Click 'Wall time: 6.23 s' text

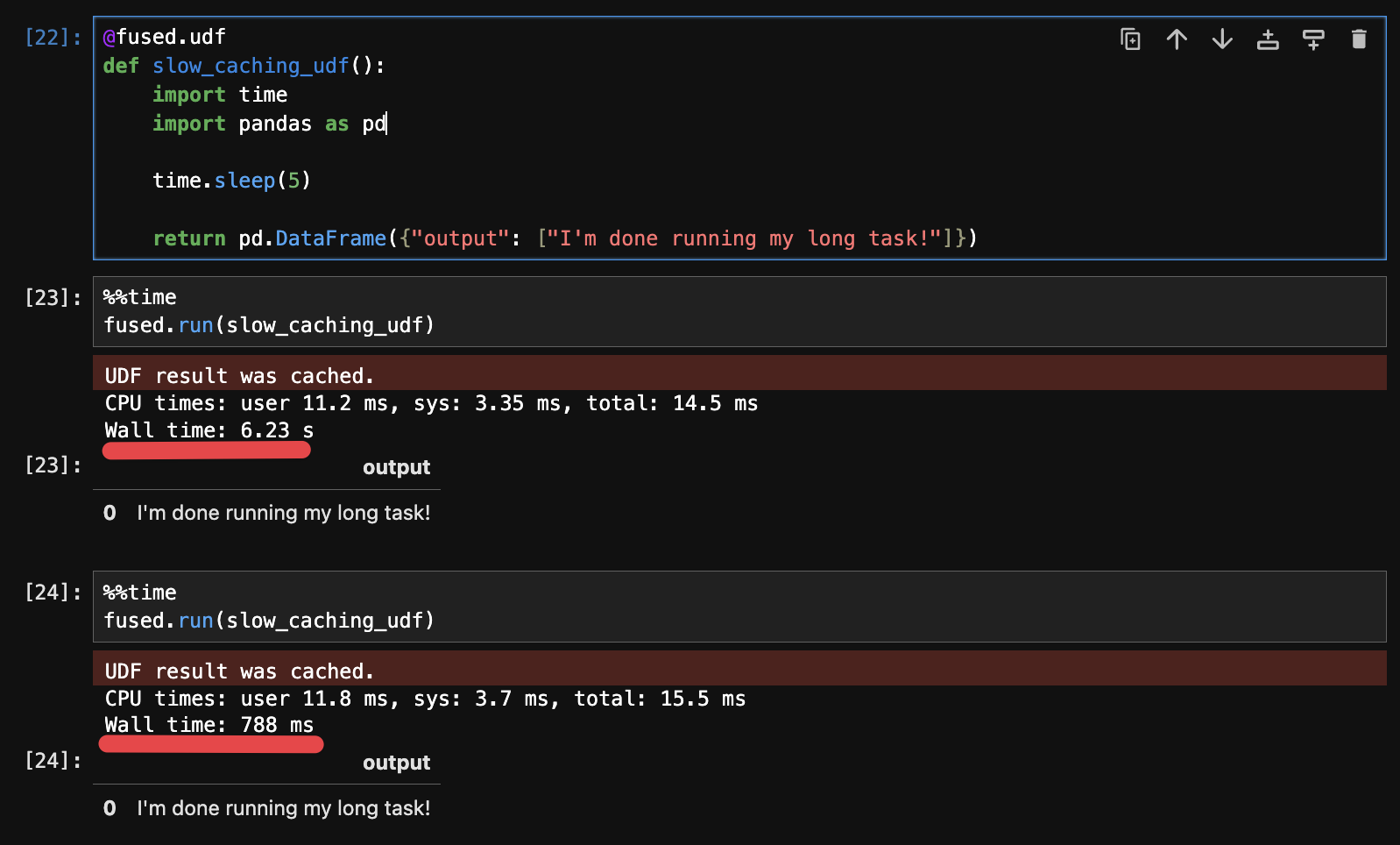(209, 430)
